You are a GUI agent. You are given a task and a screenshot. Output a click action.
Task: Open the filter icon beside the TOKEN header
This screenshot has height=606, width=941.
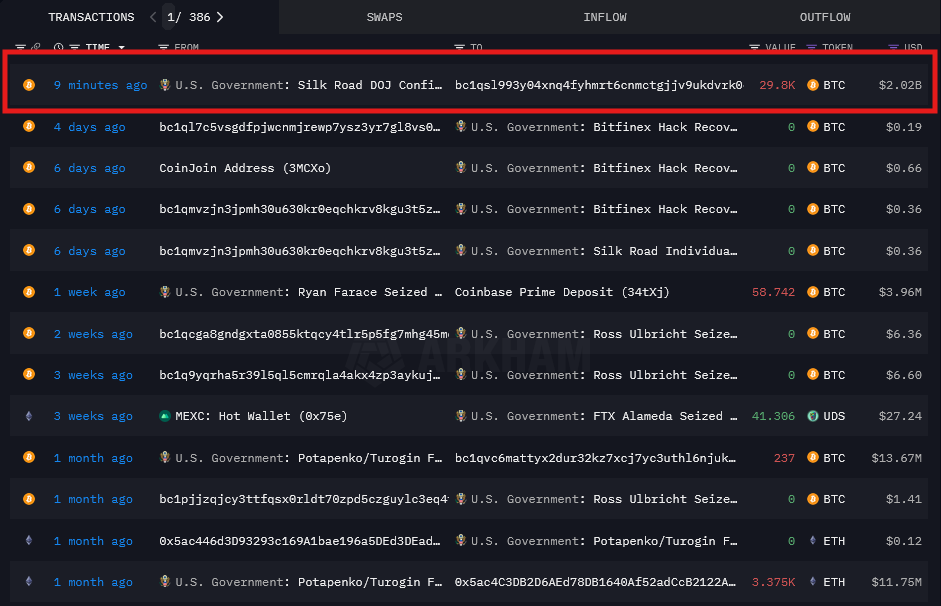(x=811, y=47)
